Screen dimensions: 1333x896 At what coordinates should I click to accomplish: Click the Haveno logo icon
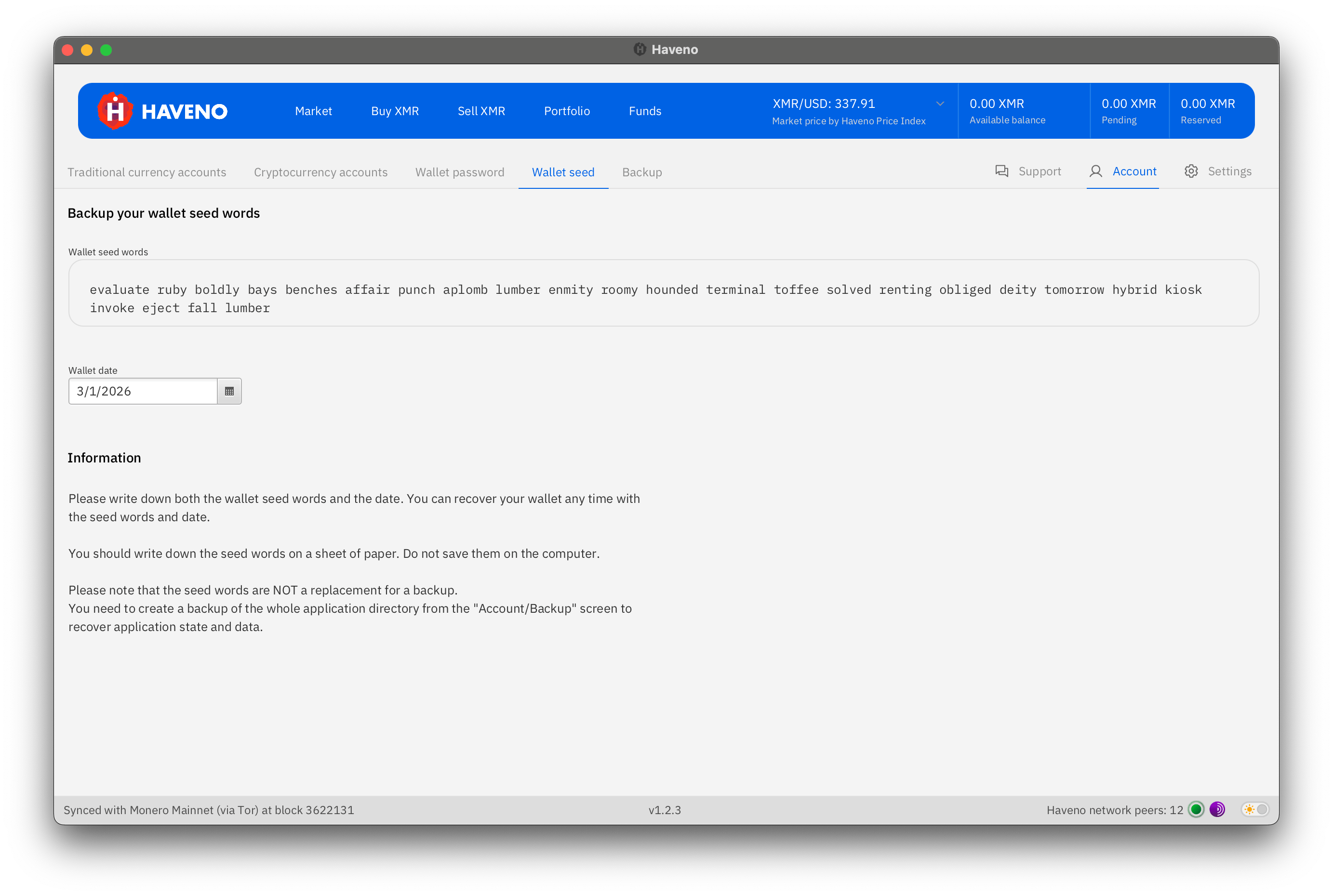(115, 111)
